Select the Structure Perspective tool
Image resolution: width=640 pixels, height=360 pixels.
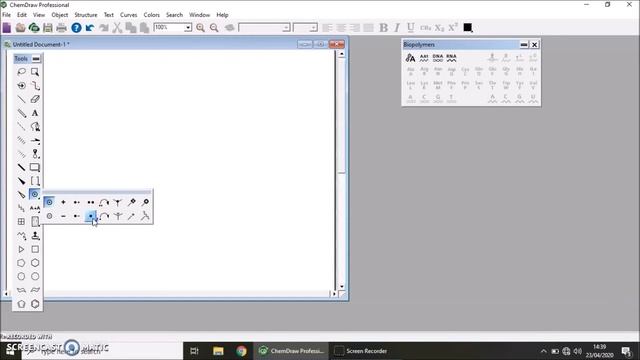(x=21, y=85)
